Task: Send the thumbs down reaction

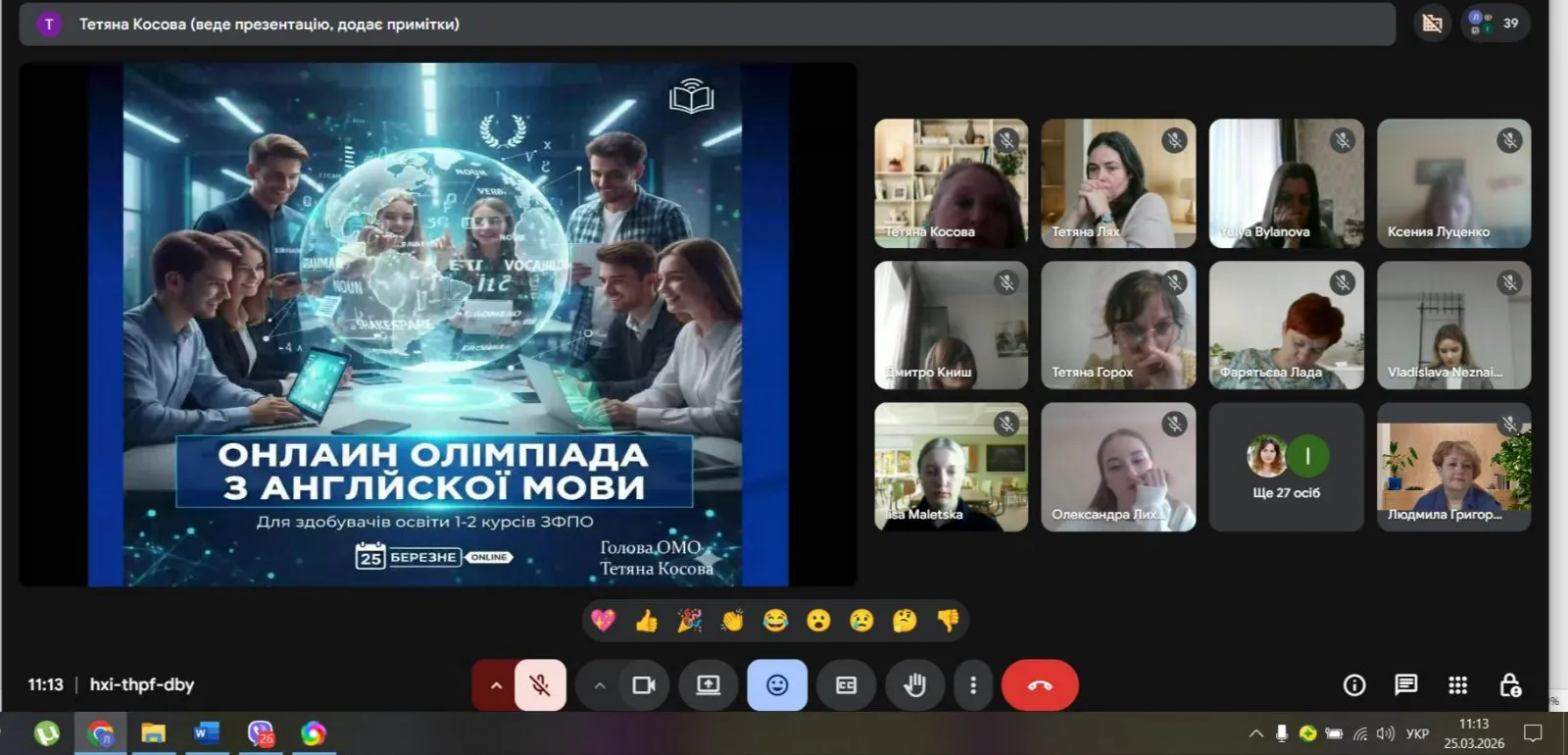Action: pos(948,621)
